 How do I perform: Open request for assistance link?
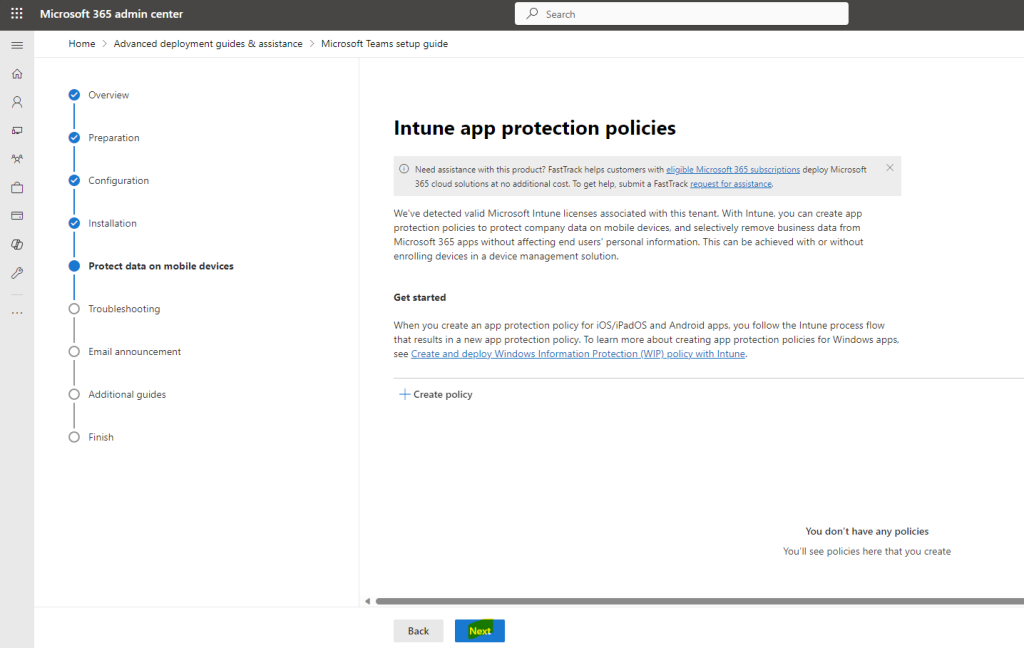coord(731,184)
